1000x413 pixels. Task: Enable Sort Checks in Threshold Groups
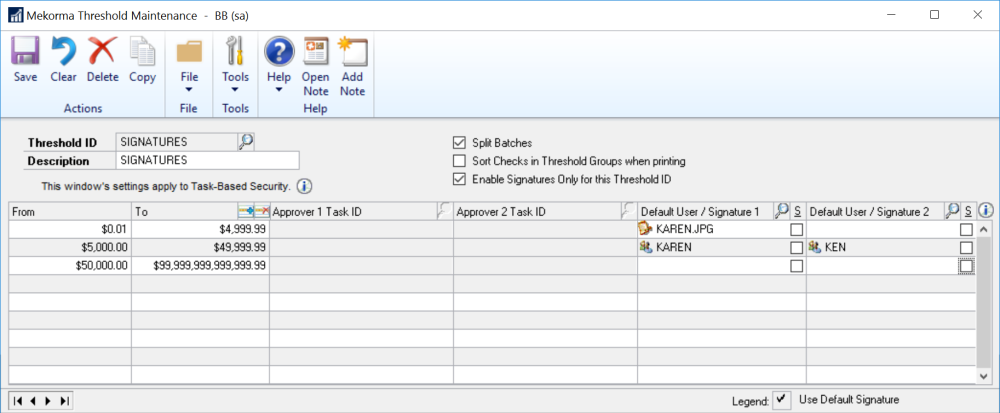[459, 161]
